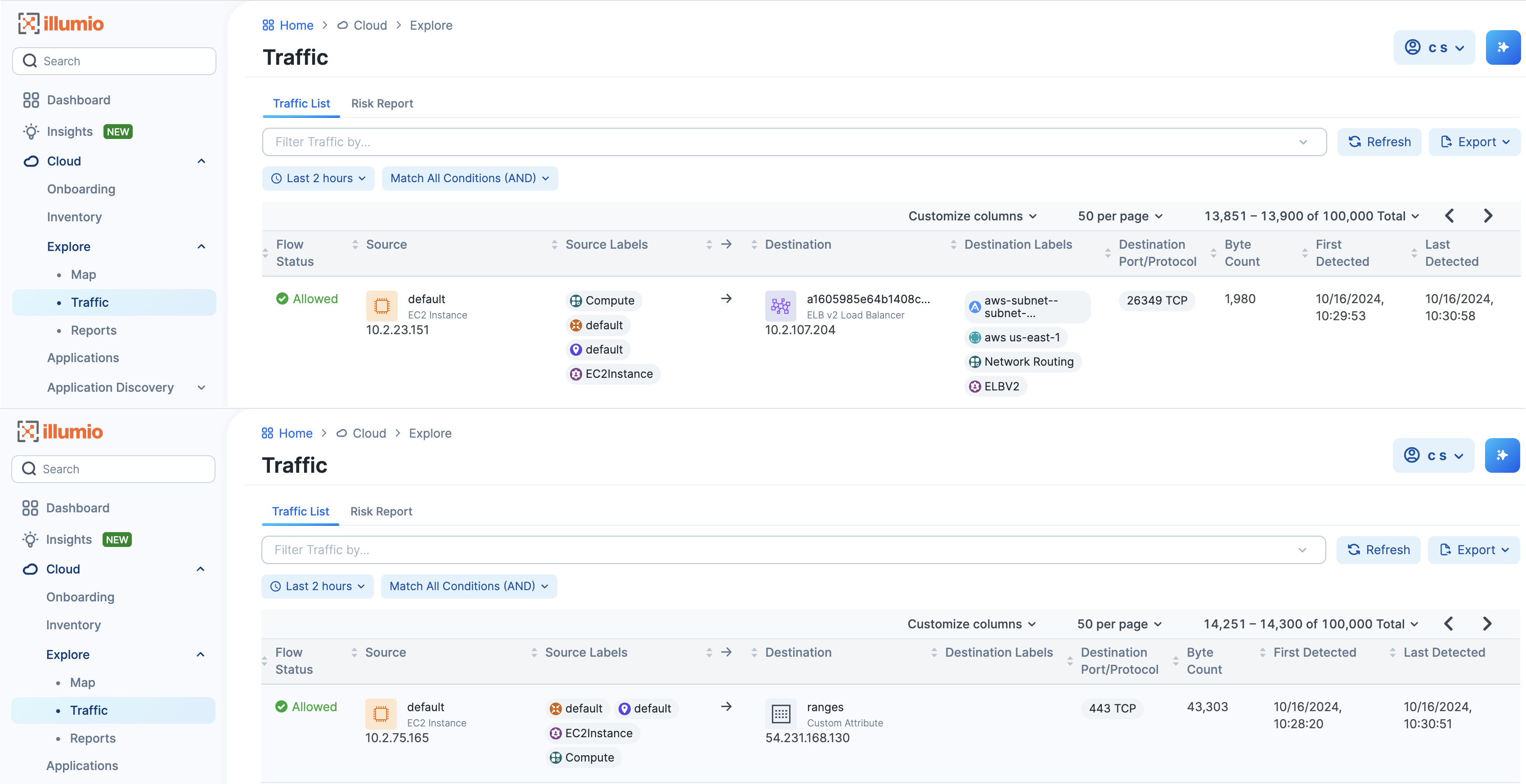
Task: Open Match All Conditions (AND) in the lower view
Action: click(x=469, y=586)
